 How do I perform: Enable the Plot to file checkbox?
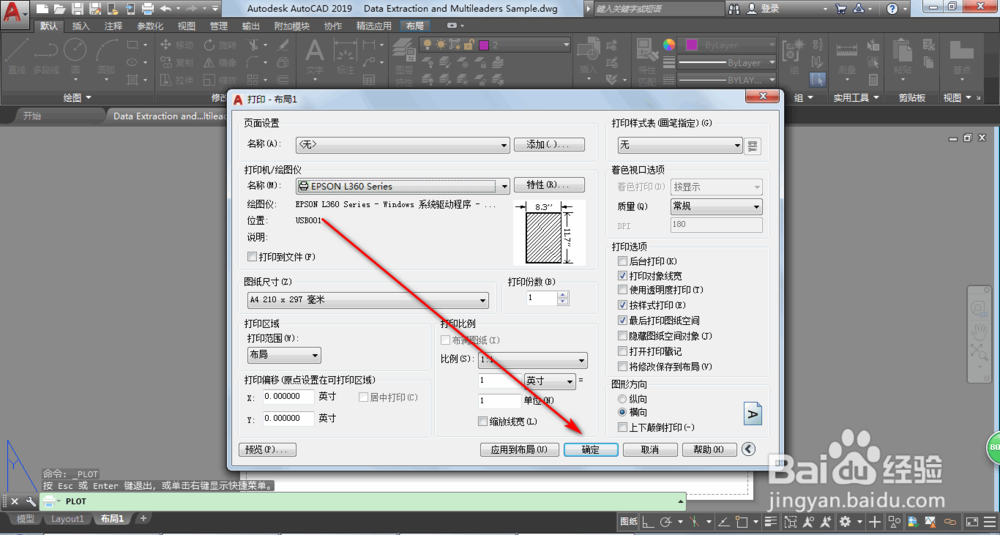click(253, 257)
